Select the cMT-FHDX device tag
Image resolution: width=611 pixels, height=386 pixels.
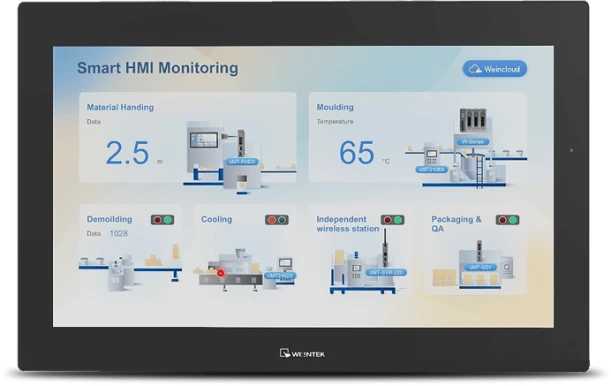click(x=242, y=162)
